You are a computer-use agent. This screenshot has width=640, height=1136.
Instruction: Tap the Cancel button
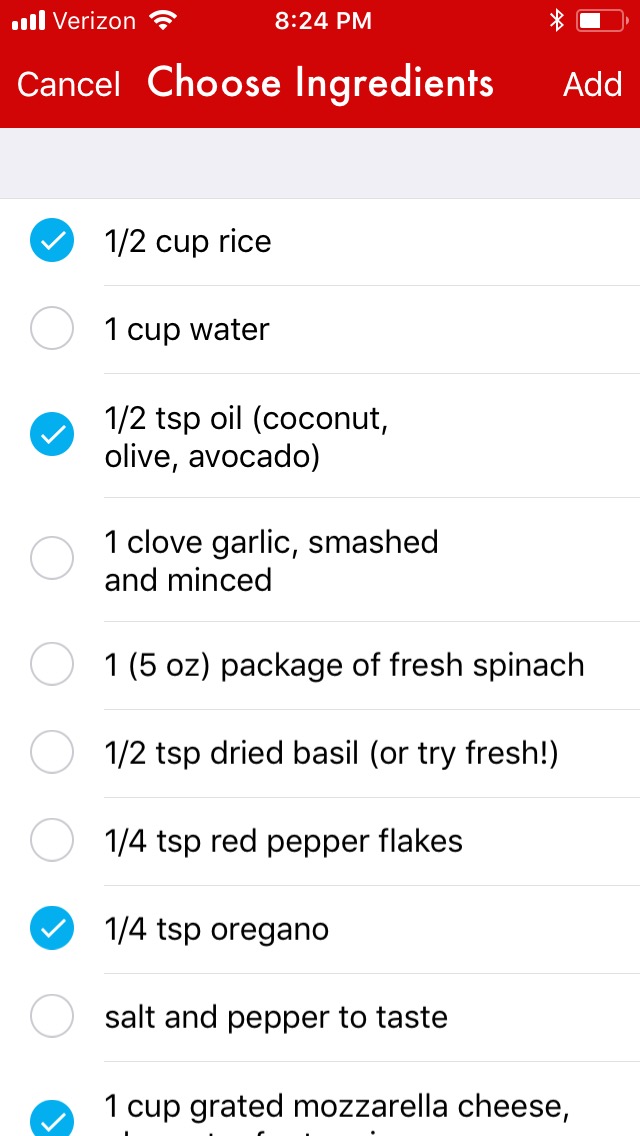pos(69,84)
